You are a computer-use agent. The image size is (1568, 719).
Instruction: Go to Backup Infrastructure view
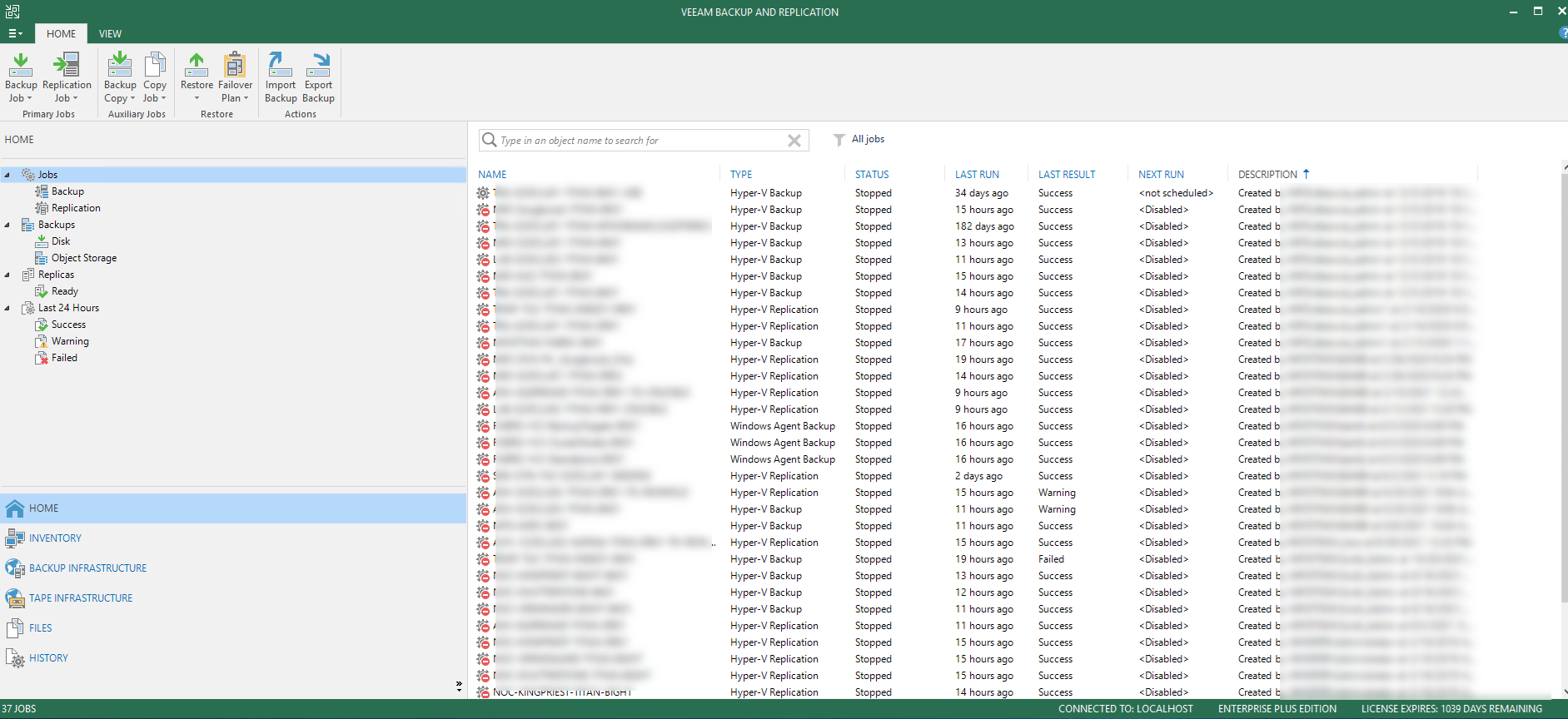pos(87,568)
